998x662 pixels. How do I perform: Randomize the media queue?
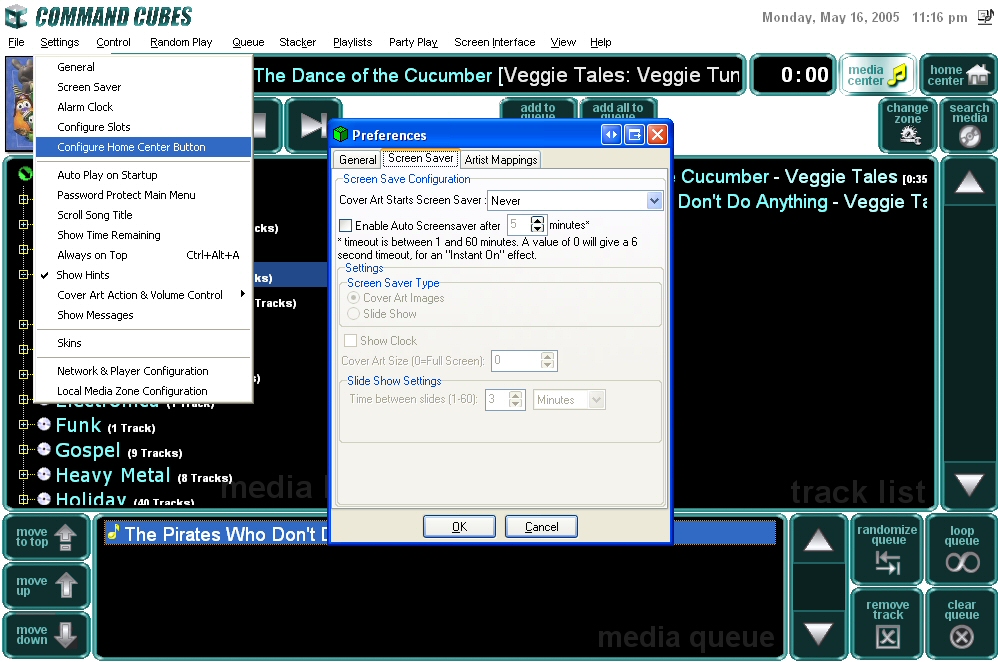pyautogui.click(x=887, y=549)
